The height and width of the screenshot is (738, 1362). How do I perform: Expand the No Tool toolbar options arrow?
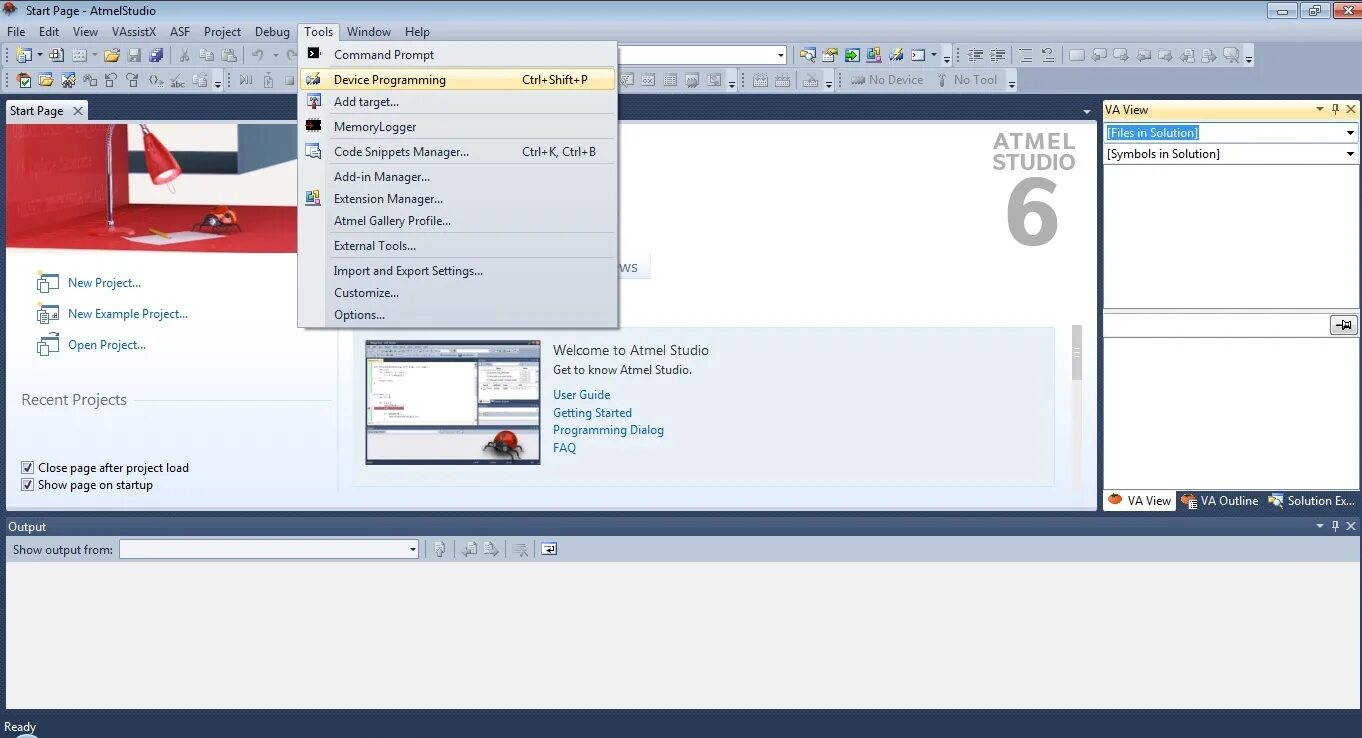click(1011, 82)
